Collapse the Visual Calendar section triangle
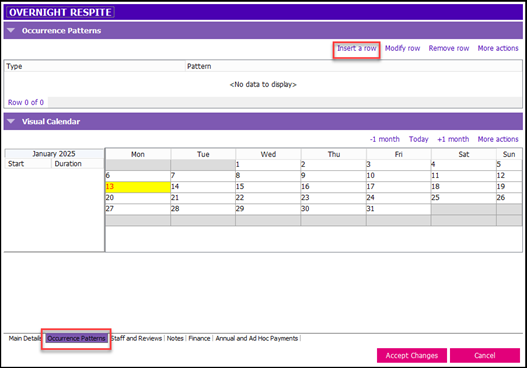 pos(11,121)
